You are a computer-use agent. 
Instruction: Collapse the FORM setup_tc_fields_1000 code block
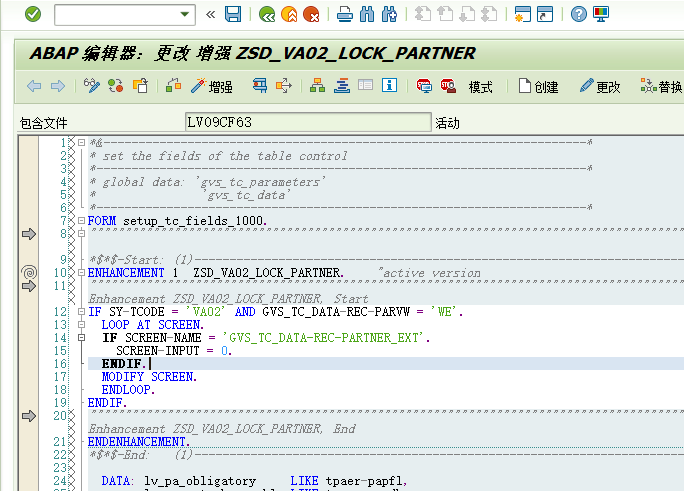click(81, 220)
